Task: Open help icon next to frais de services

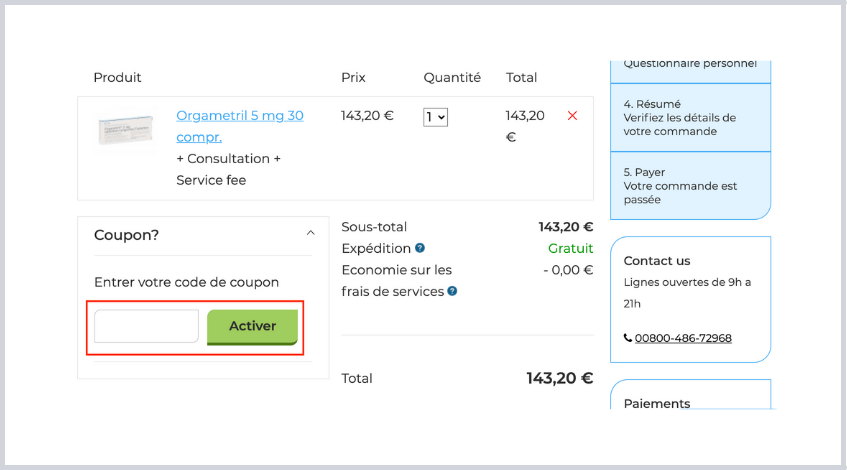Action: [x=452, y=291]
